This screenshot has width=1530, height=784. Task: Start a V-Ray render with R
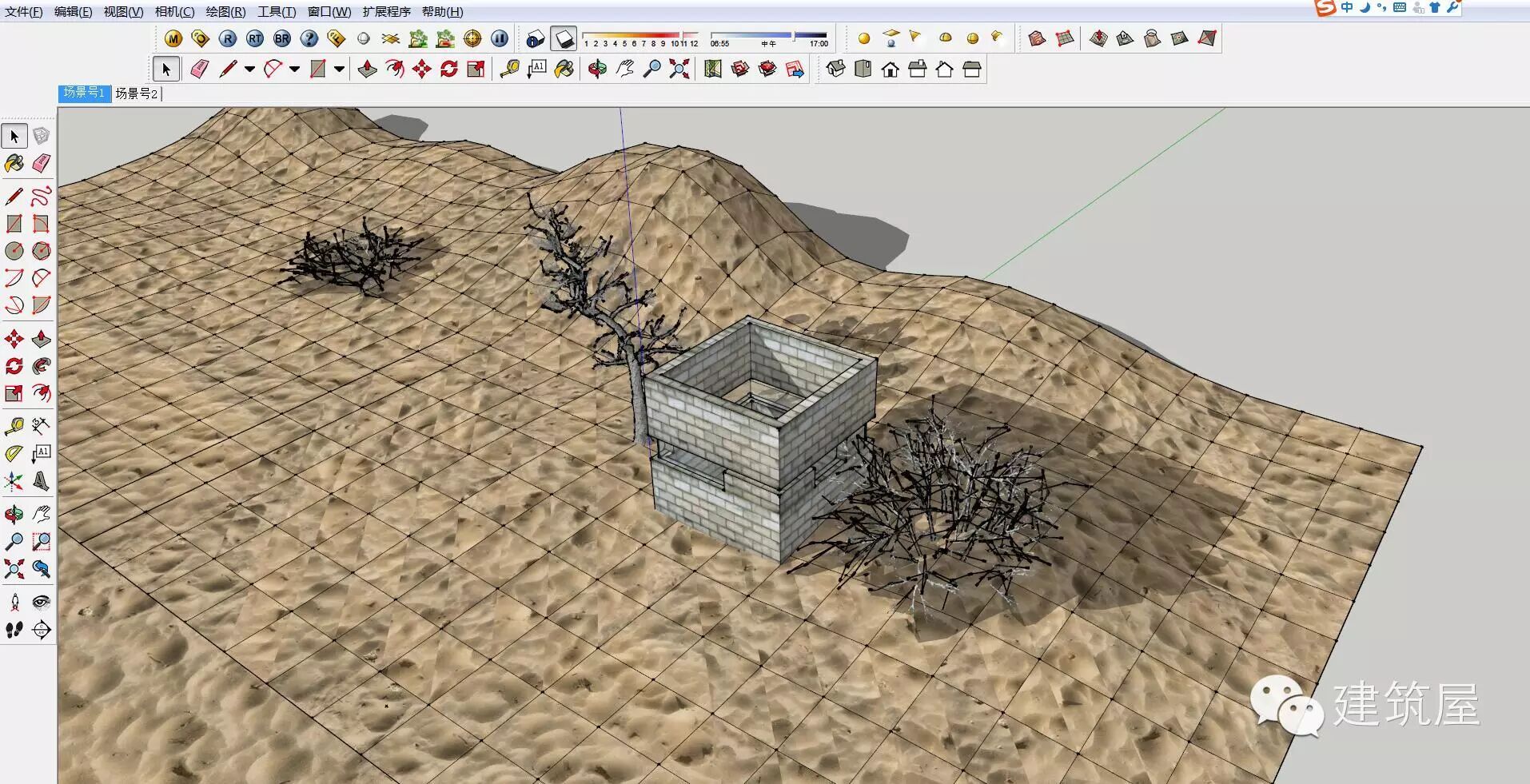pyautogui.click(x=228, y=38)
